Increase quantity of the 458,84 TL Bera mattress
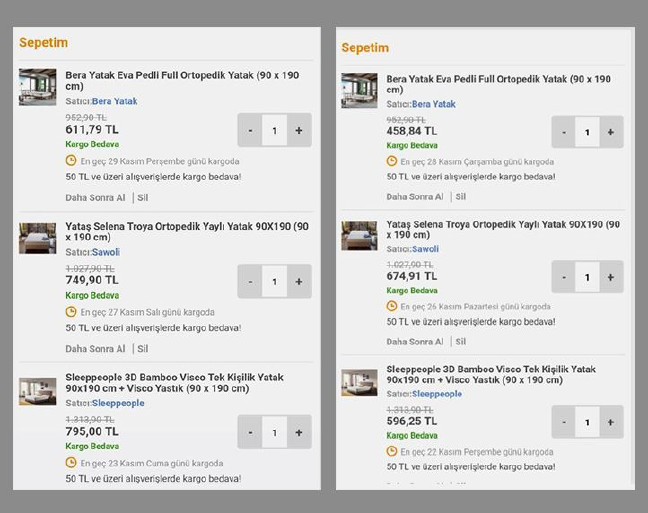This screenshot has width=648, height=513. pyautogui.click(x=610, y=132)
